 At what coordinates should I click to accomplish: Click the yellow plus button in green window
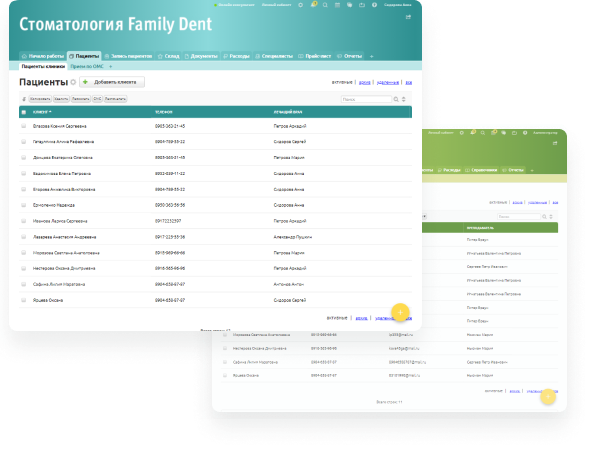tap(547, 396)
